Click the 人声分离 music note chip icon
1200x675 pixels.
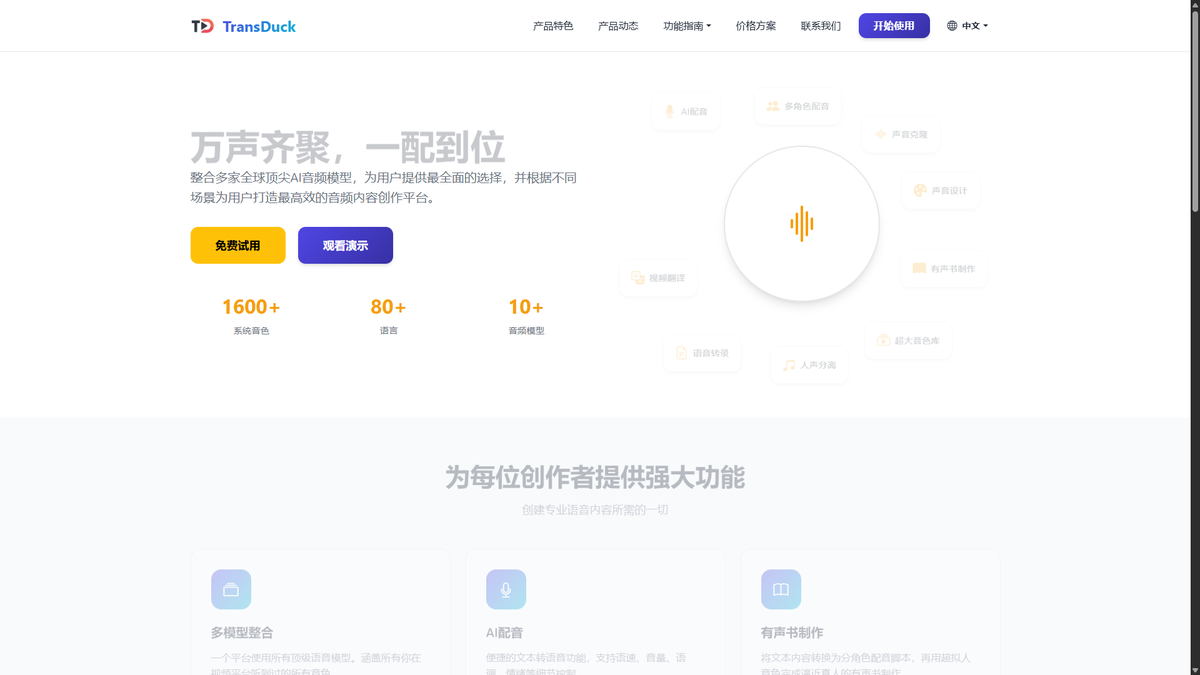[x=789, y=365]
